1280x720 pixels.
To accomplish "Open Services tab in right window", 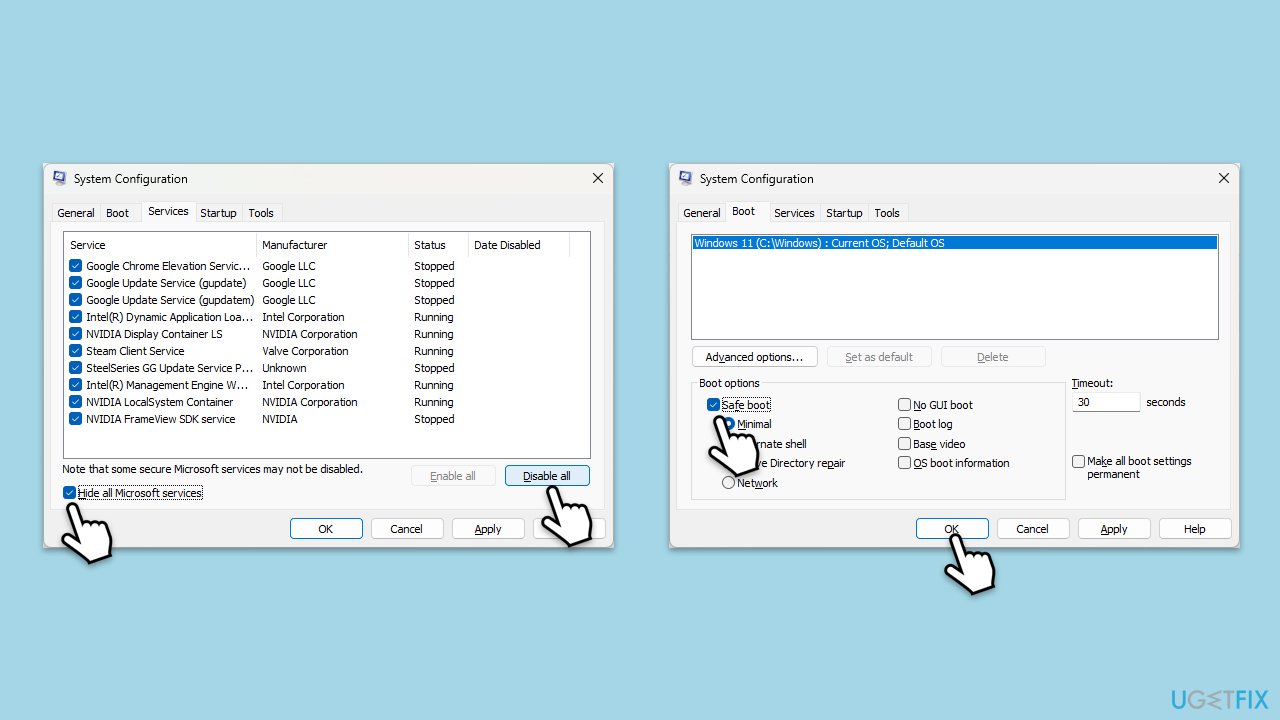I will click(794, 213).
